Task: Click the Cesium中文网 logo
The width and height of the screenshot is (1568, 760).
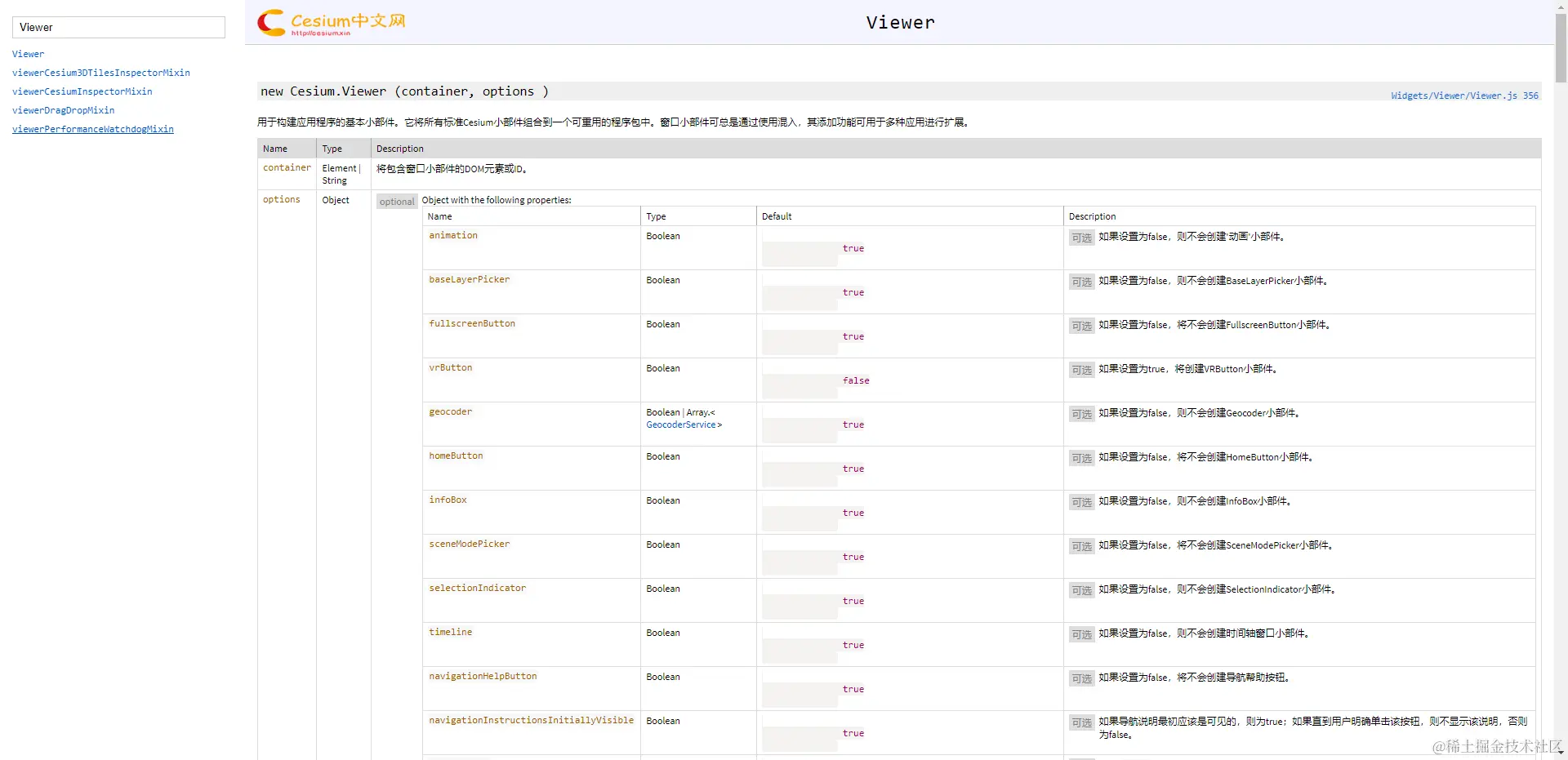Action: [332, 23]
